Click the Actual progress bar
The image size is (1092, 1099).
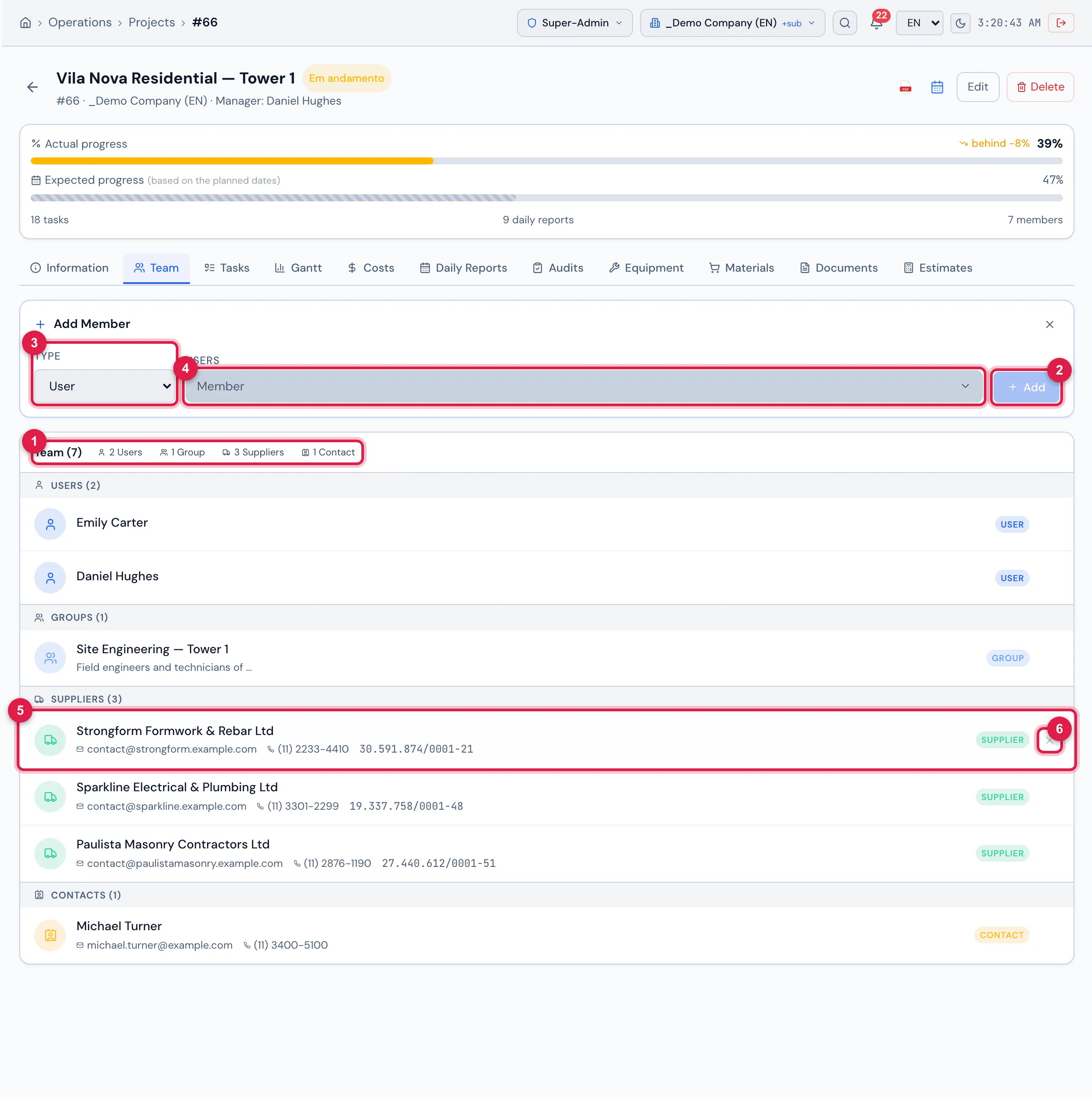coord(546,161)
